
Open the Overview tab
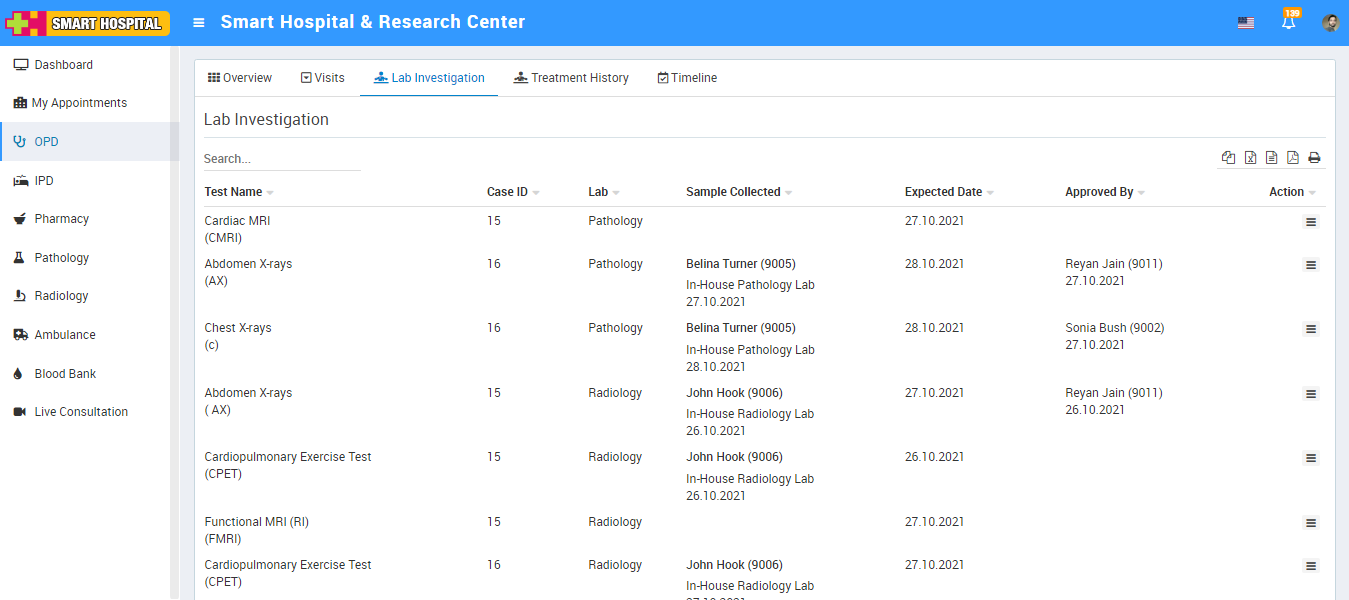[240, 78]
